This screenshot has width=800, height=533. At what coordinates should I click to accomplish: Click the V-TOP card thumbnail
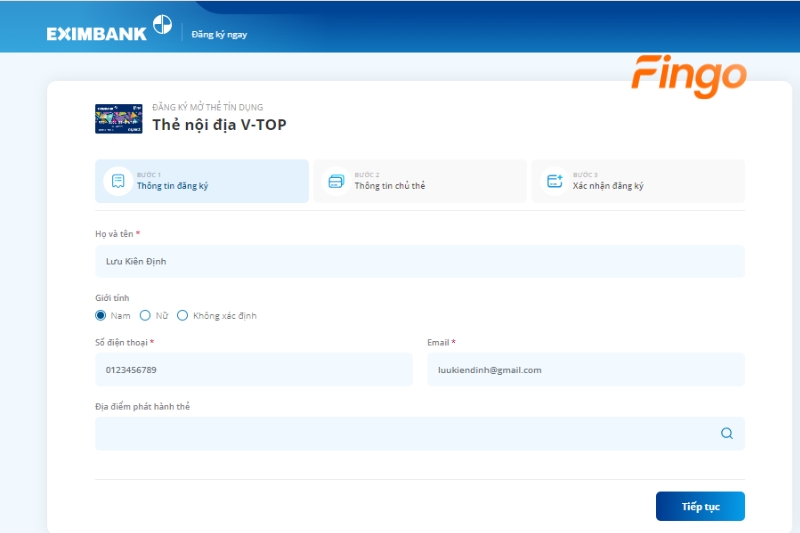pos(119,119)
